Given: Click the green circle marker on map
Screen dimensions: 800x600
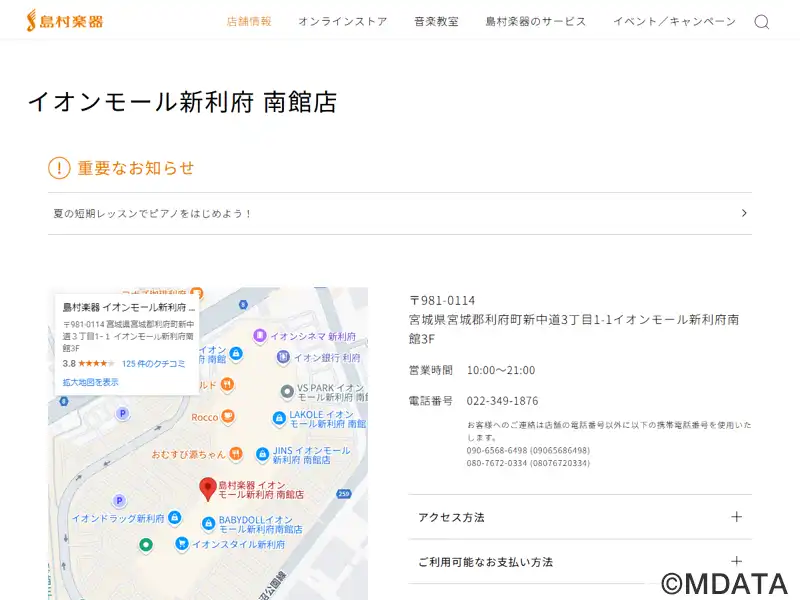Looking at the screenshot, I should pyautogui.click(x=146, y=545).
